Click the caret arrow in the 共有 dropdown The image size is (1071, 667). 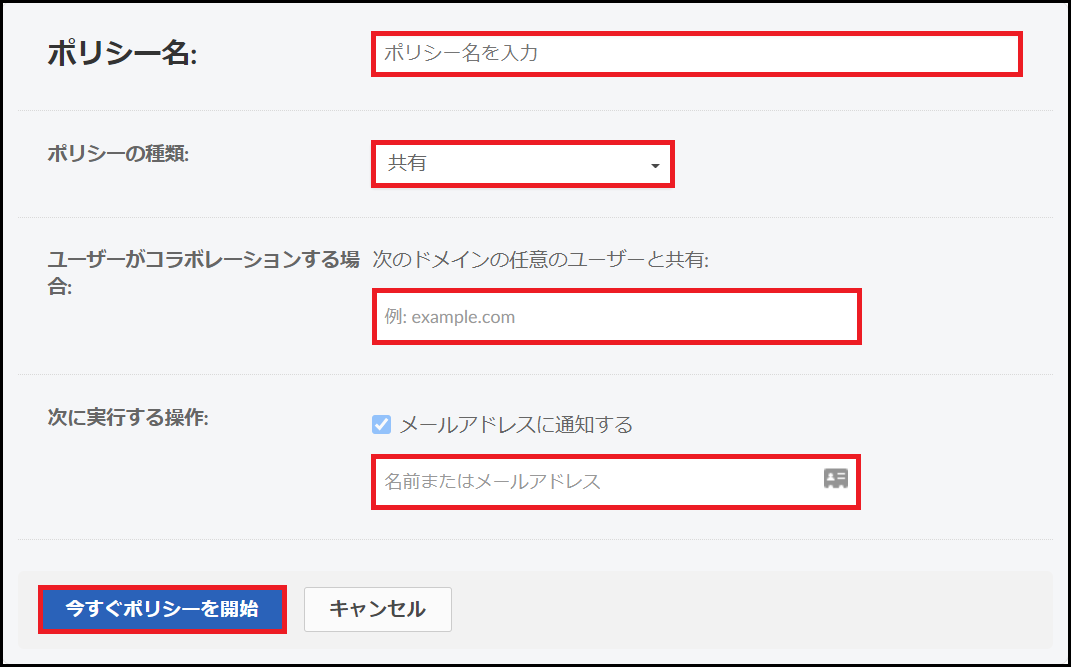655,166
